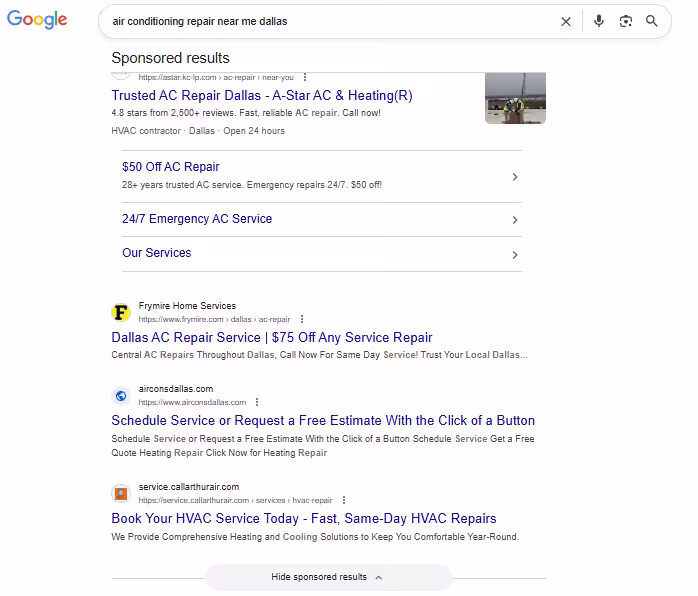Click Frymire Home Services favicon
This screenshot has width=698, height=596.
tap(121, 312)
